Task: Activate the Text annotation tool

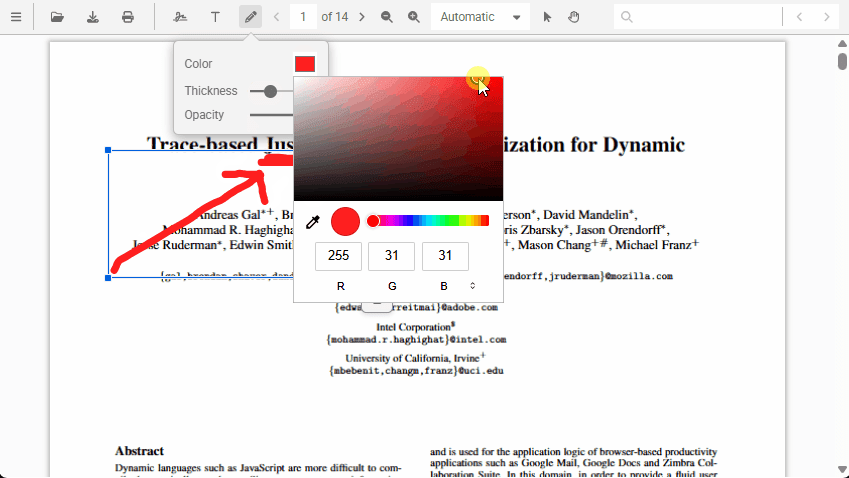Action: pyautogui.click(x=215, y=17)
